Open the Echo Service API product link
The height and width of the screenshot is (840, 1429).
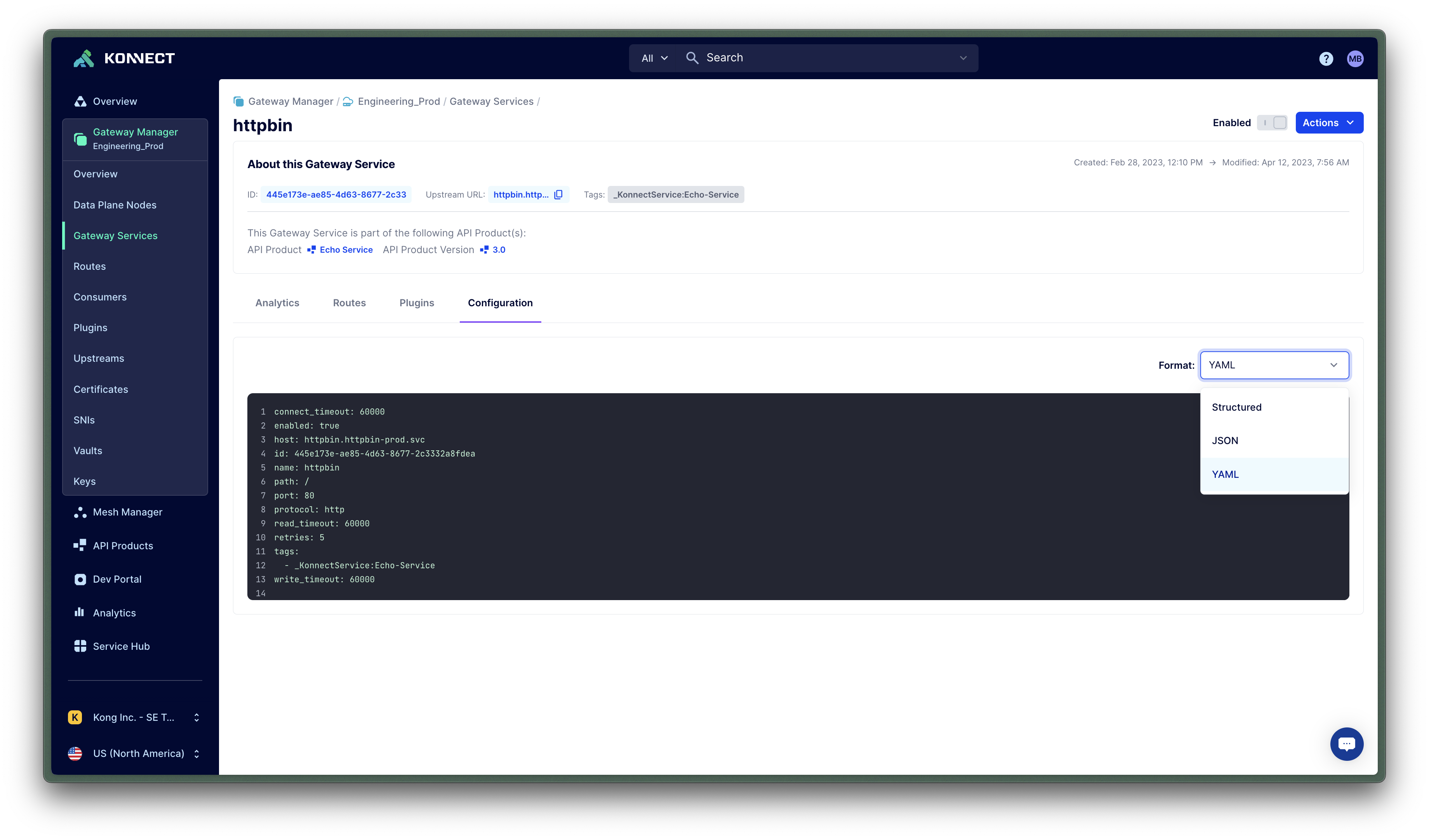click(x=346, y=249)
